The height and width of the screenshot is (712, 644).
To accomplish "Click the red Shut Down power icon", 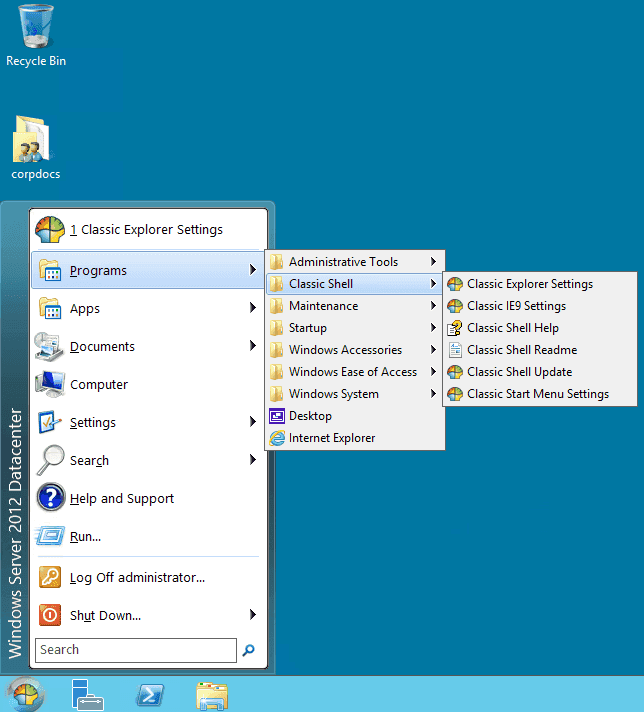I will tap(50, 615).
